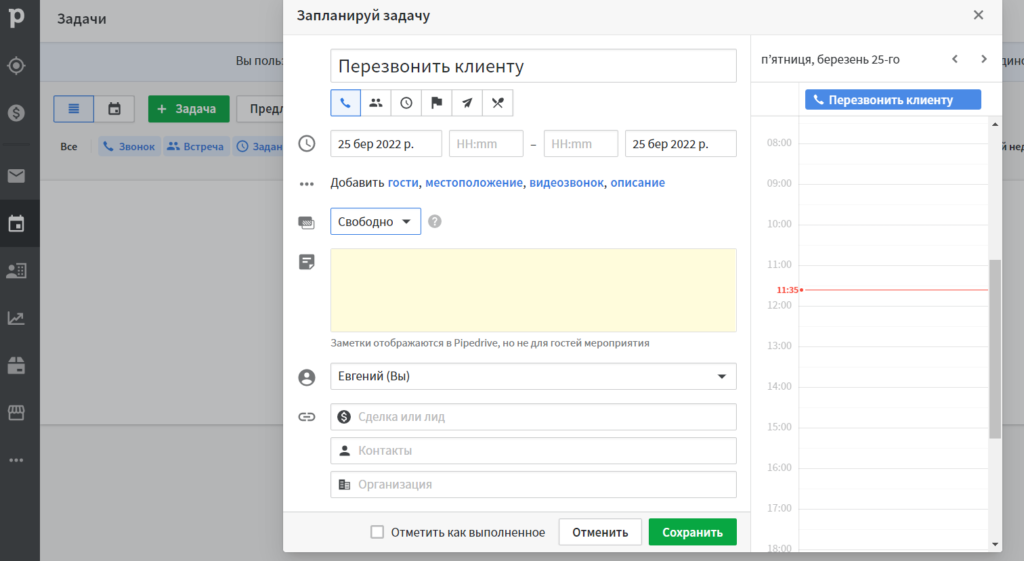Select the email paper-plane type icon
The image size is (1024, 561).
[x=467, y=103]
